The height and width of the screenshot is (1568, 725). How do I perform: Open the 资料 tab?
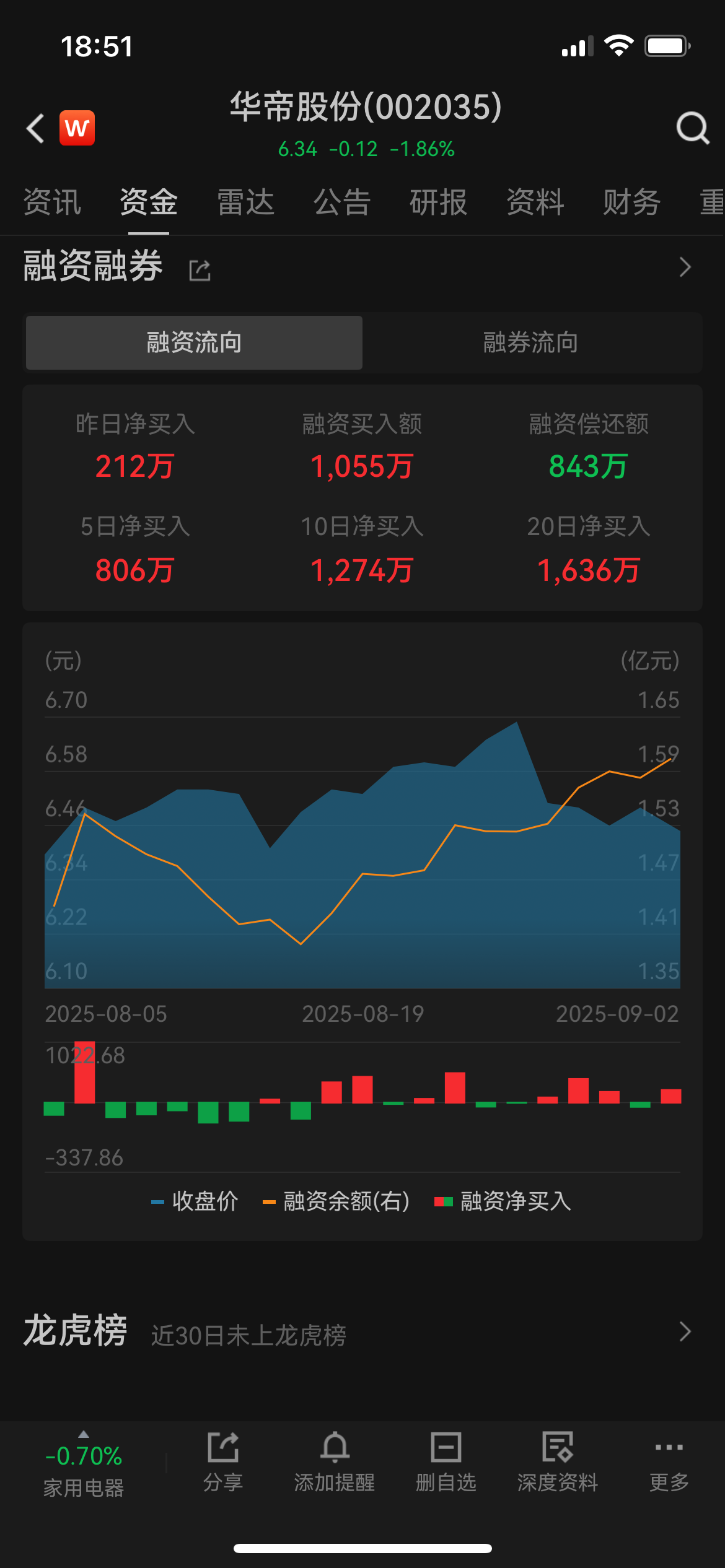[535, 203]
